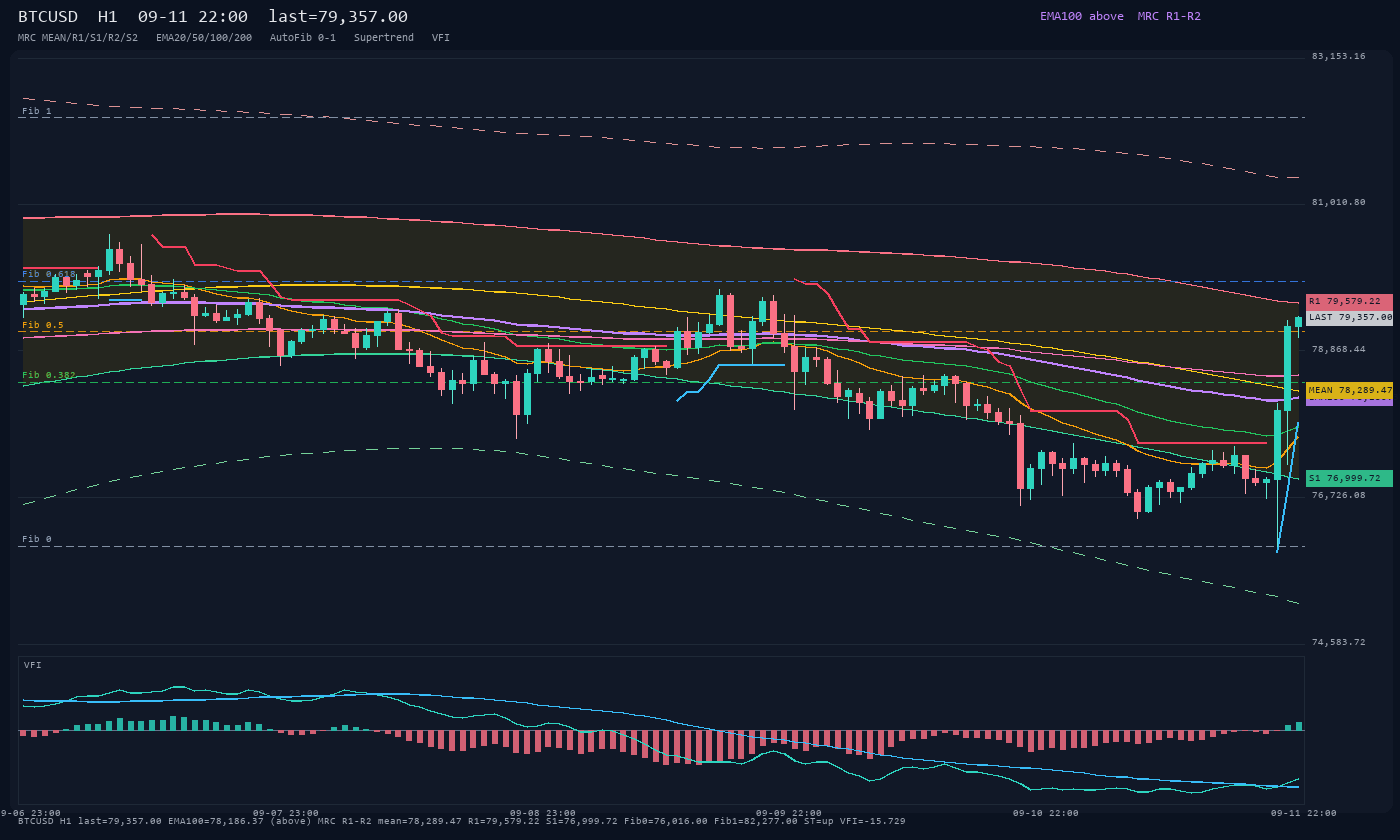Screen dimensions: 1400x840
Task: Click the LAST 79,357.00 price tag
Action: (1349, 317)
